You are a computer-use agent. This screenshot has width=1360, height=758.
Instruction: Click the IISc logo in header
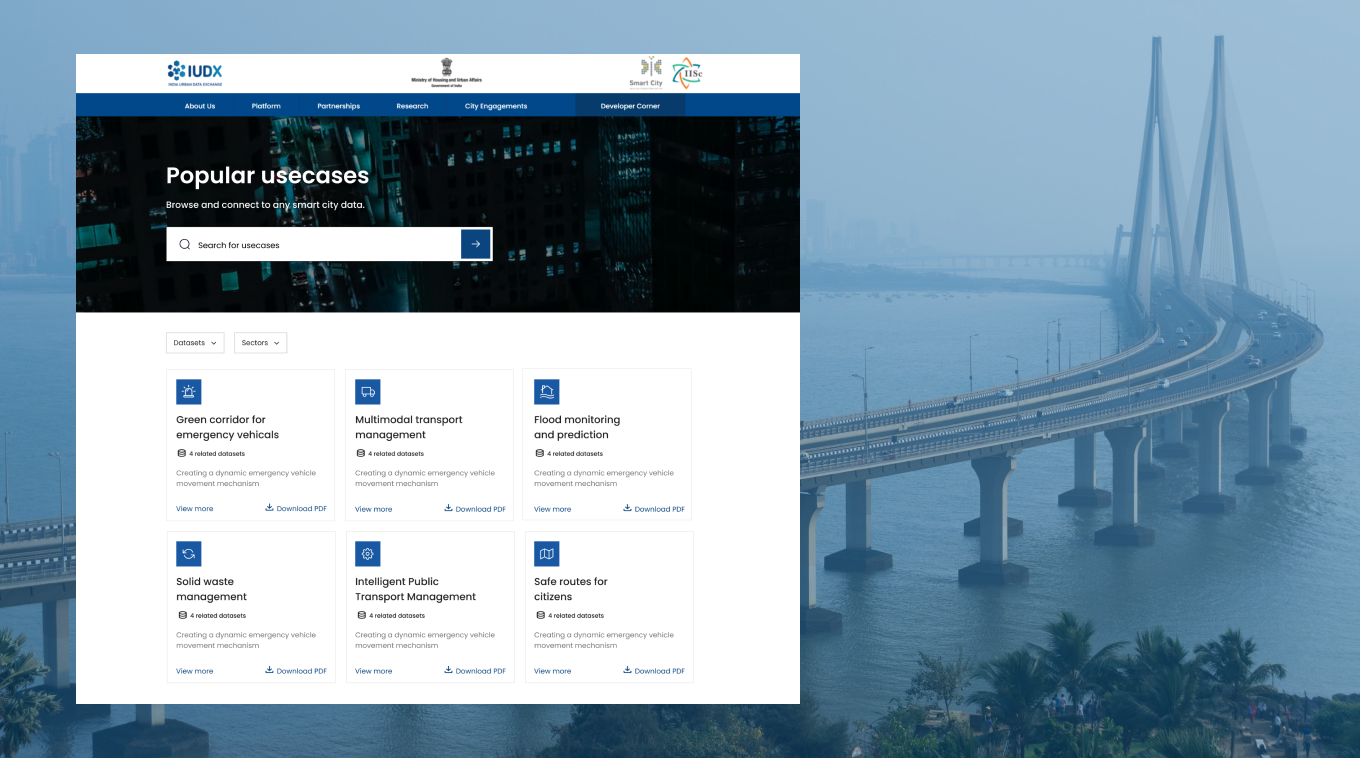click(x=686, y=72)
